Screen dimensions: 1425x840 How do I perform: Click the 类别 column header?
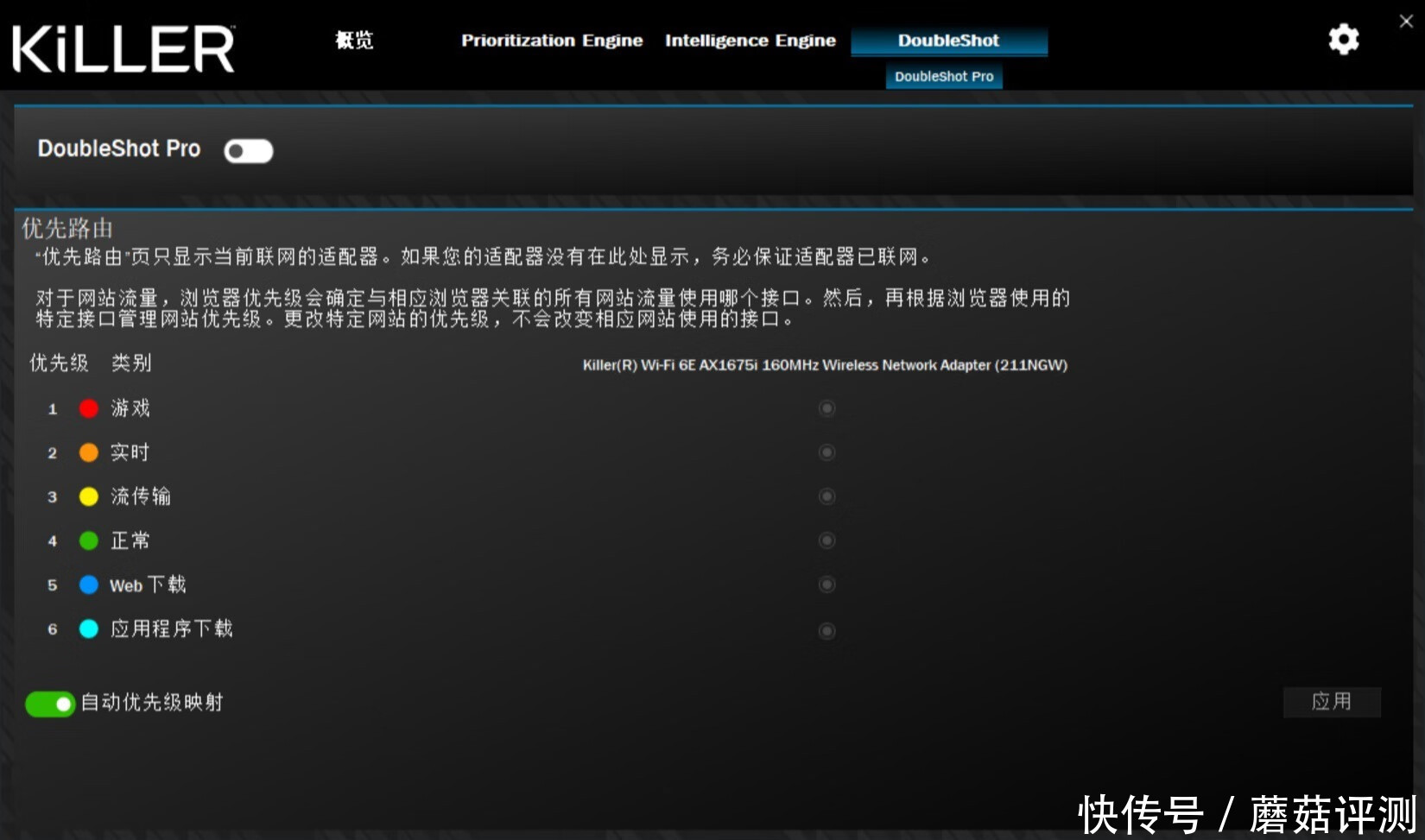[x=131, y=363]
